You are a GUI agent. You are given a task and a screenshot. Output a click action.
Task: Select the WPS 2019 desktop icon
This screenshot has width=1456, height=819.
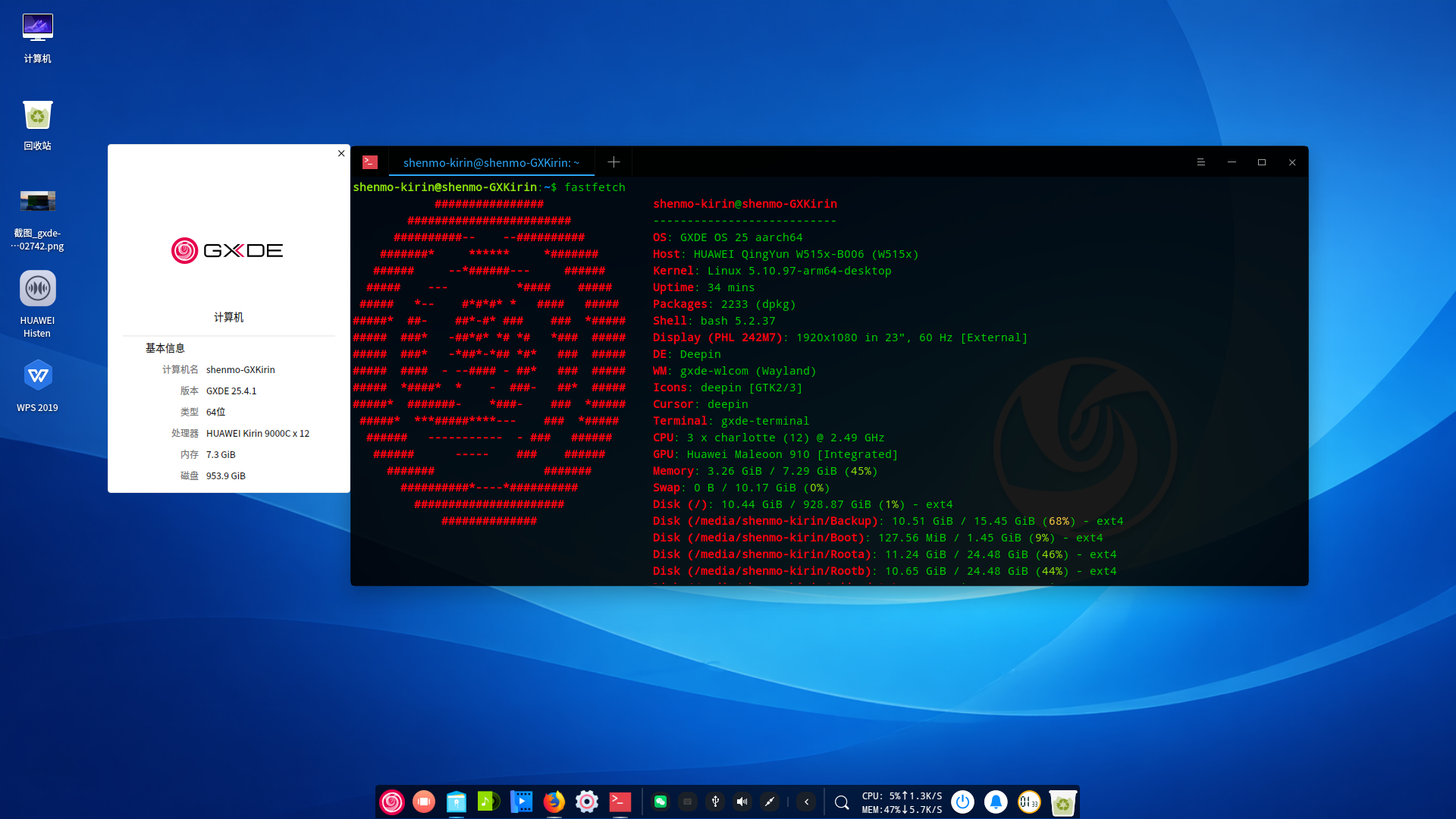(x=37, y=385)
